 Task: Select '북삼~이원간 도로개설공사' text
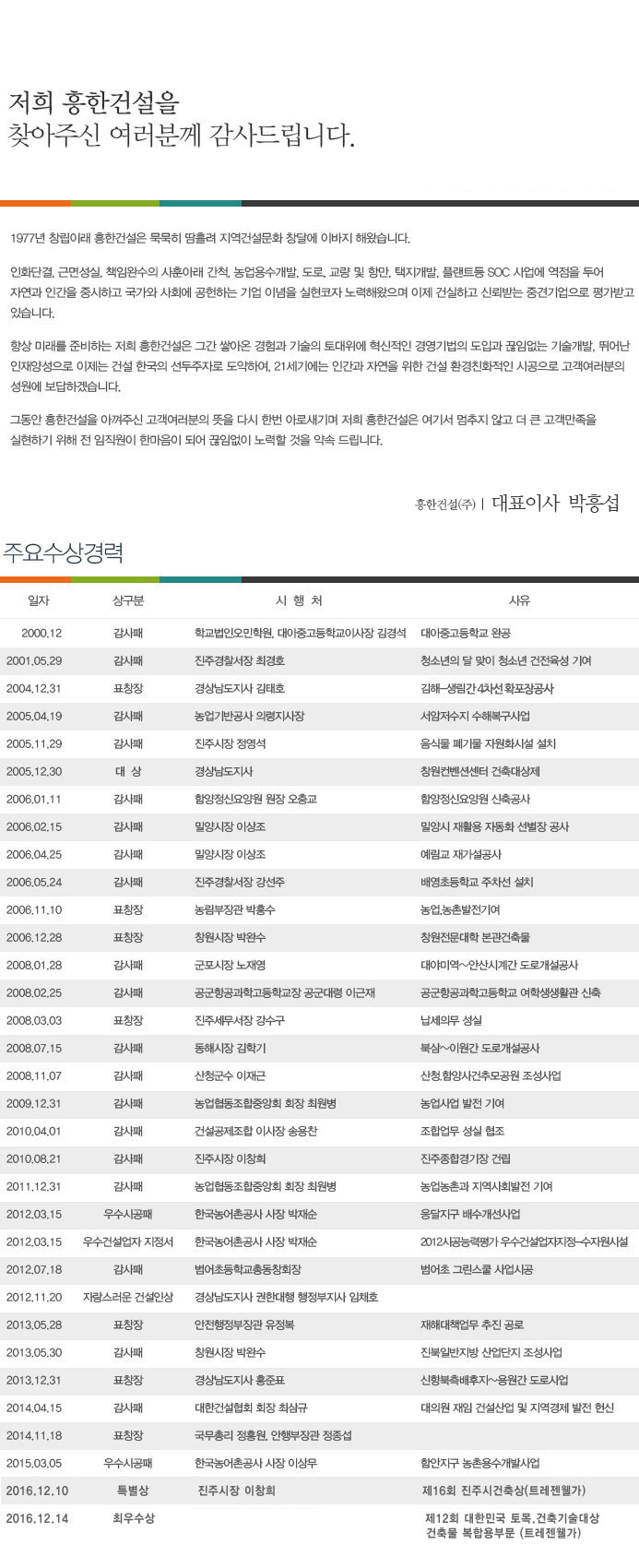click(480, 1048)
